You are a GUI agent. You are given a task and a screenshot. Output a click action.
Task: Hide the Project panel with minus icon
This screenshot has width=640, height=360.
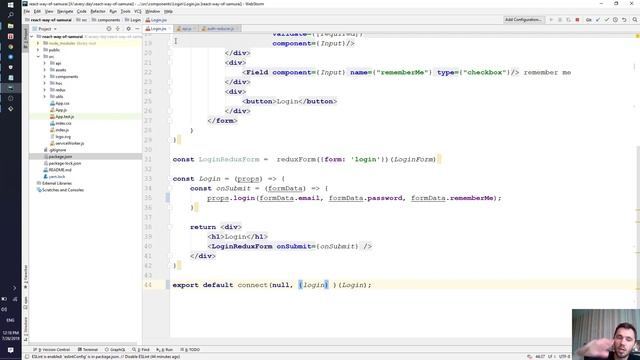click(137, 29)
